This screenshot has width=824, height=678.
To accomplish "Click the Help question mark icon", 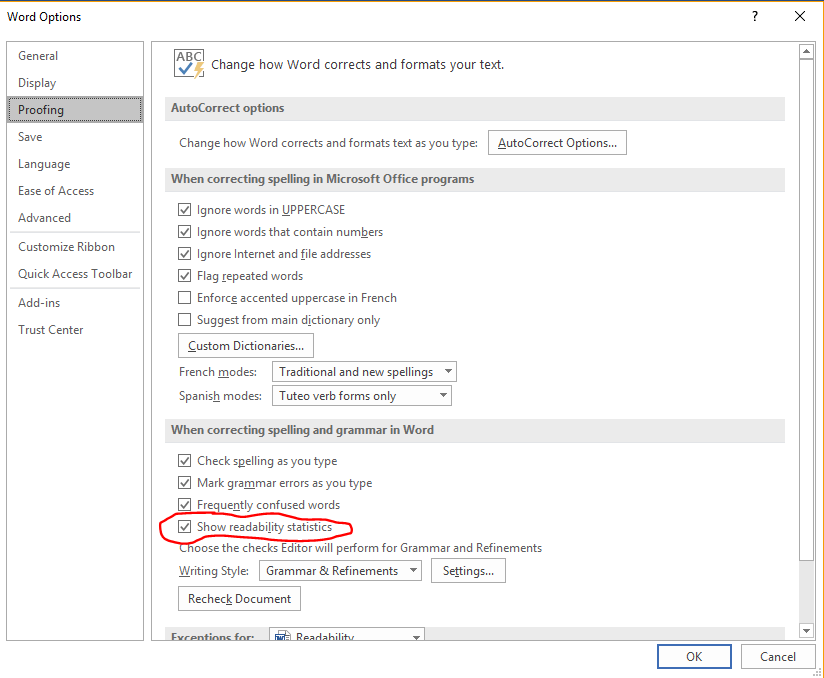I will click(755, 16).
